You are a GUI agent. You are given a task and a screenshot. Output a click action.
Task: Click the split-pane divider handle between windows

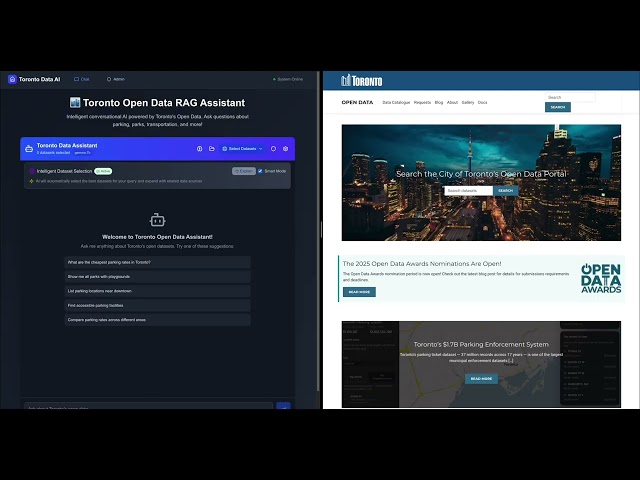(x=321, y=229)
